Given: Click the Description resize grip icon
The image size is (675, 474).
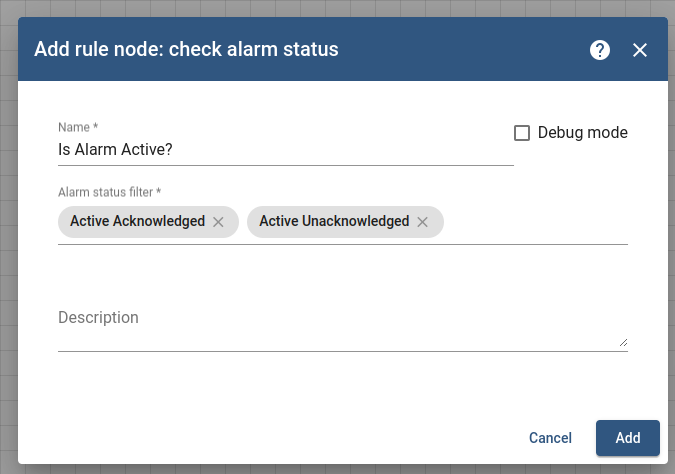Looking at the screenshot, I should [623, 343].
